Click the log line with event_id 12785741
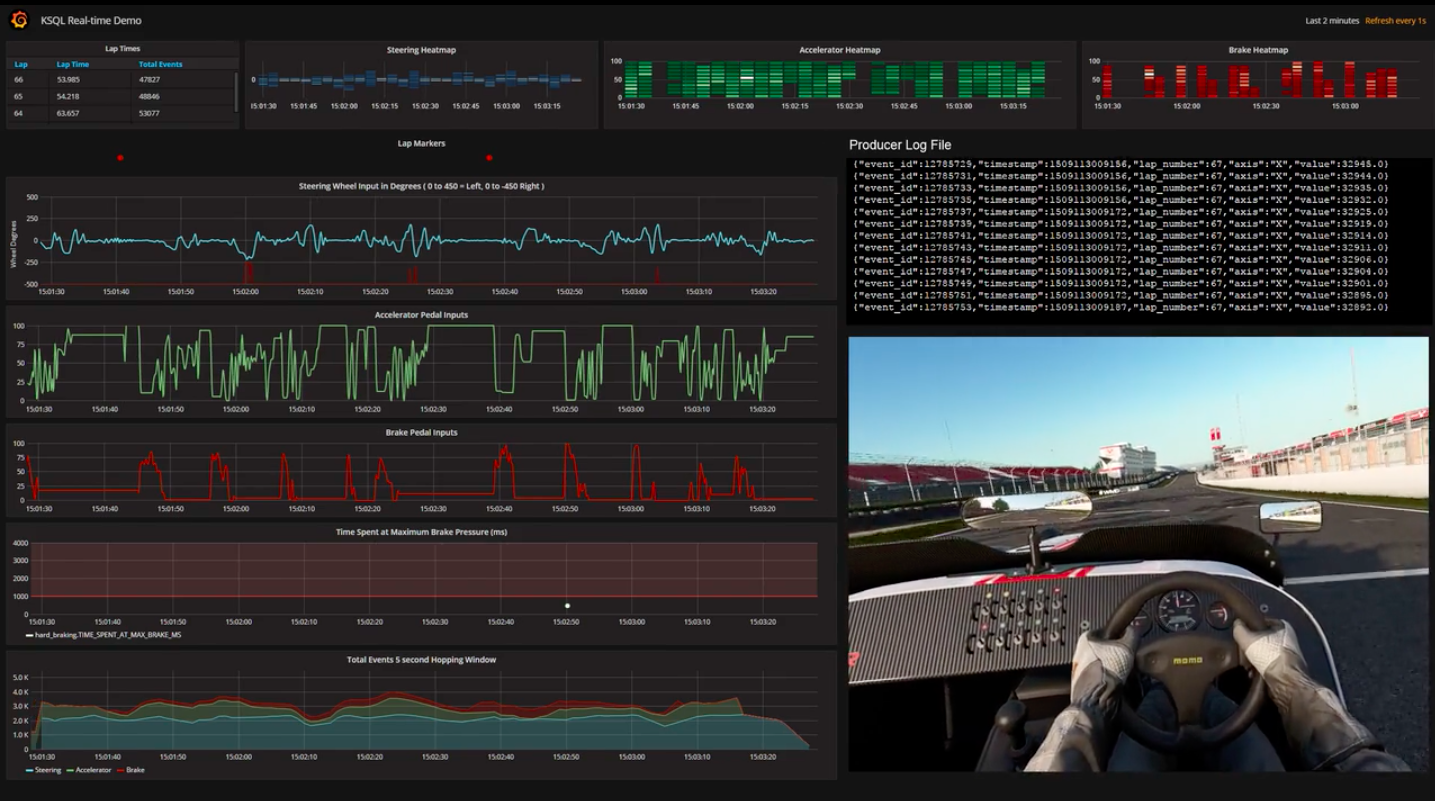Viewport: 1435px width, 801px height. (1120, 235)
